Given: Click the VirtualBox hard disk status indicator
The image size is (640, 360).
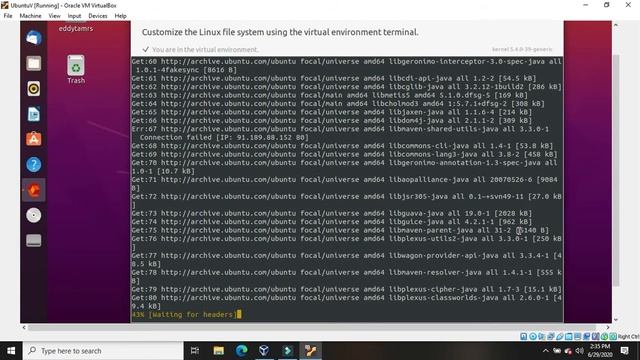Looking at the screenshot, I should point(524,336).
